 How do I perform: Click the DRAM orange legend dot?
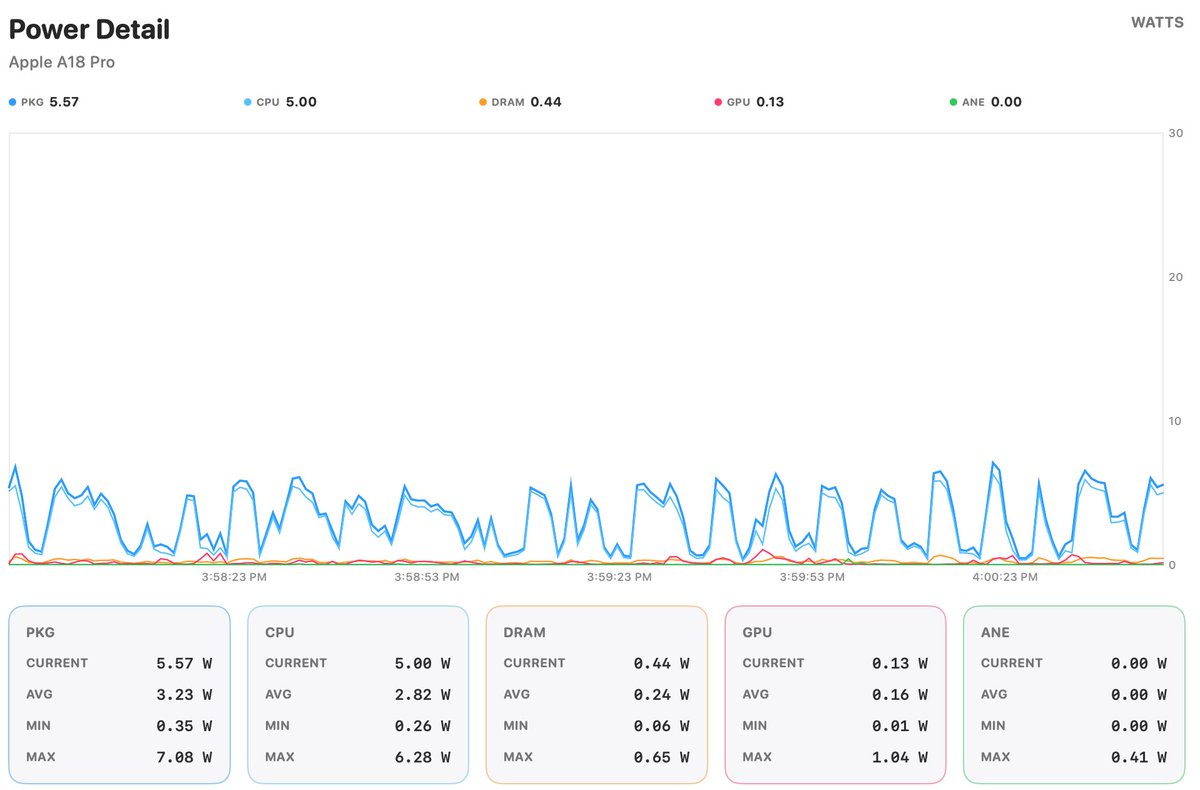(483, 102)
